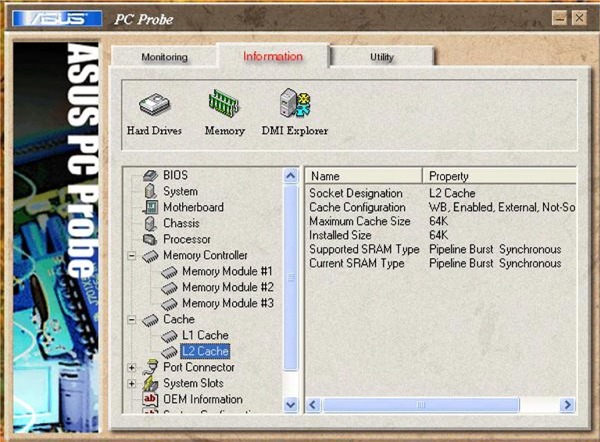This screenshot has height=442, width=600.
Task: Click the Memory Module #3 chip icon
Action: [x=169, y=304]
